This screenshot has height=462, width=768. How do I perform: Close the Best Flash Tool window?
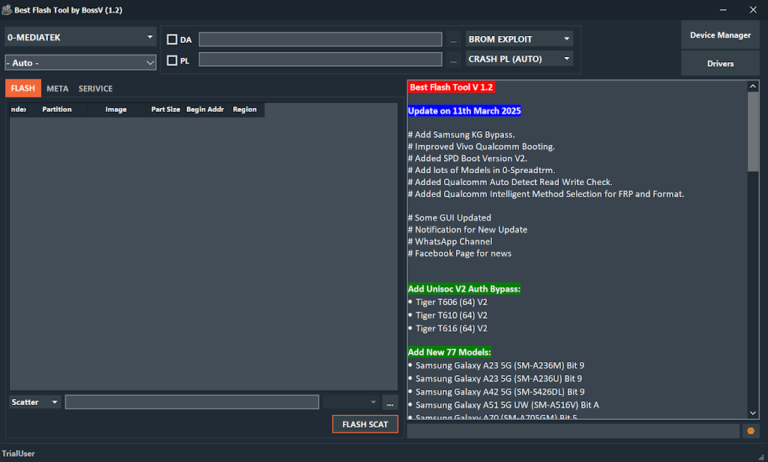(753, 10)
